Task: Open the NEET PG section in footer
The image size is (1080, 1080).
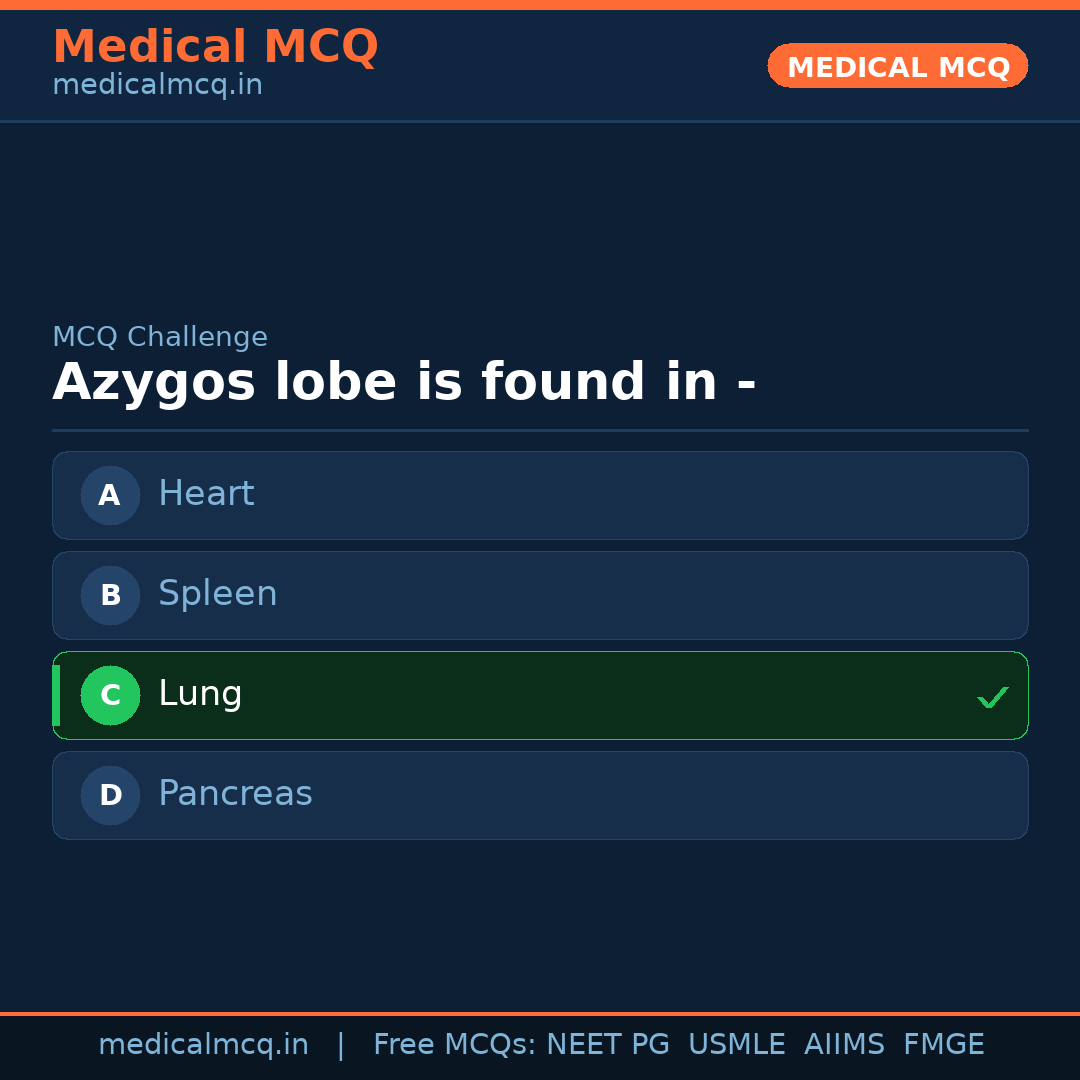Action: pos(607,1044)
